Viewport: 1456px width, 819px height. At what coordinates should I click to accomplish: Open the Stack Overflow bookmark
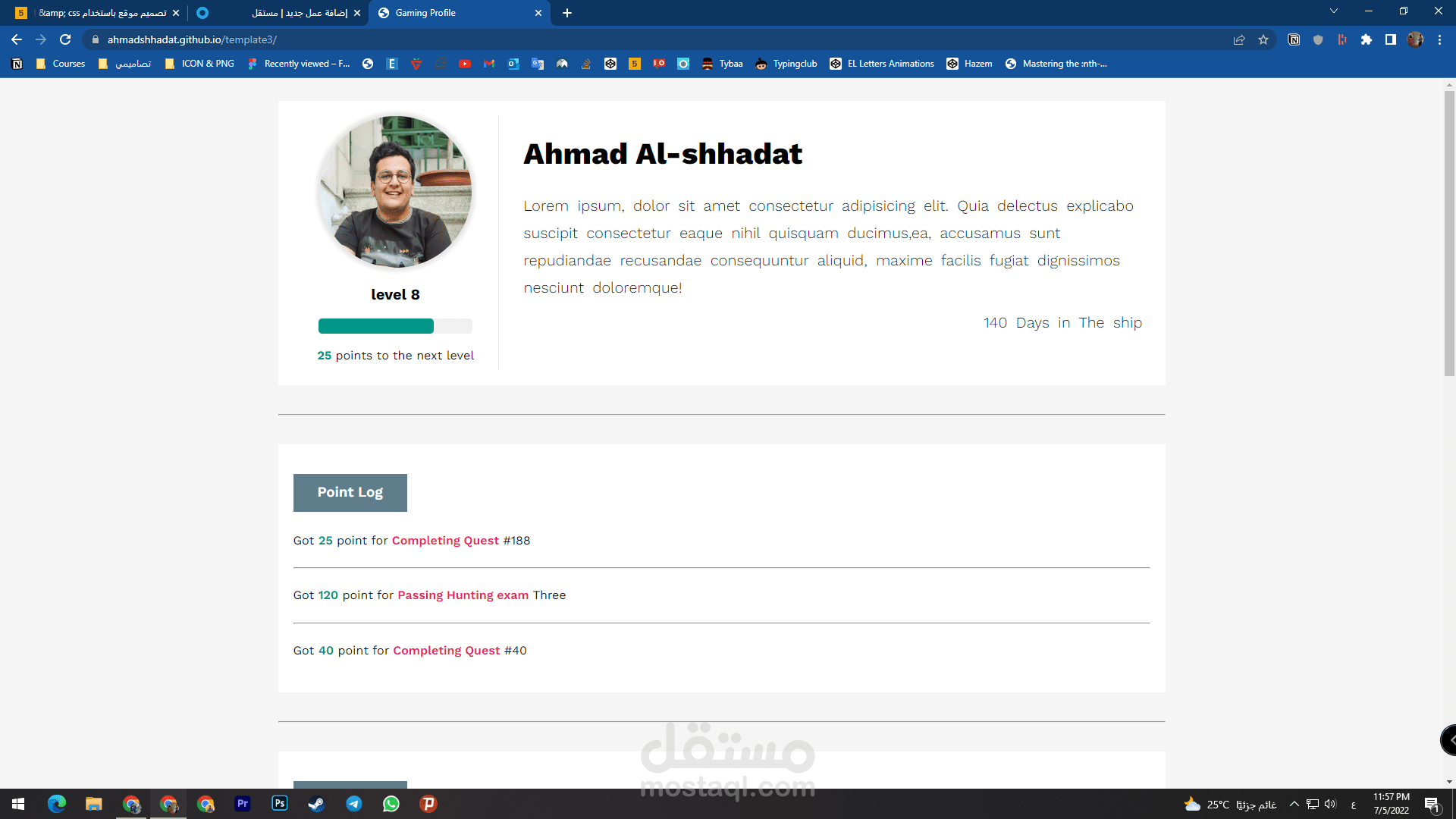pyautogui.click(x=585, y=64)
